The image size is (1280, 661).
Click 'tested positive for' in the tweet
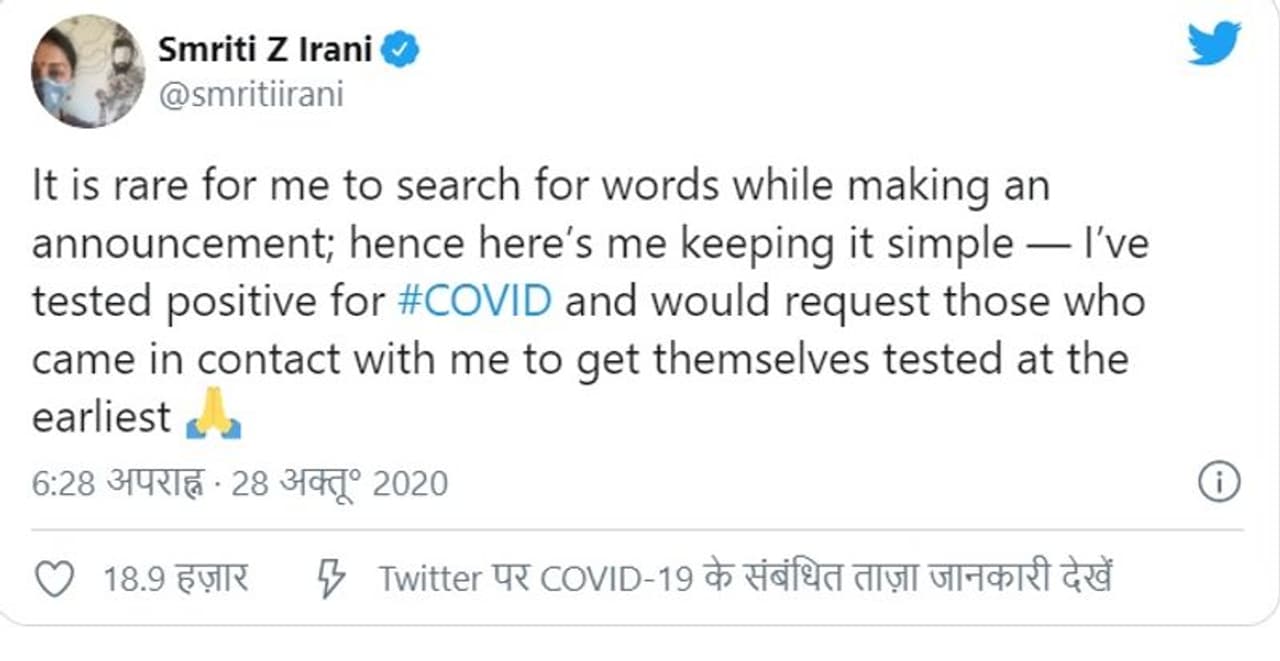point(207,301)
